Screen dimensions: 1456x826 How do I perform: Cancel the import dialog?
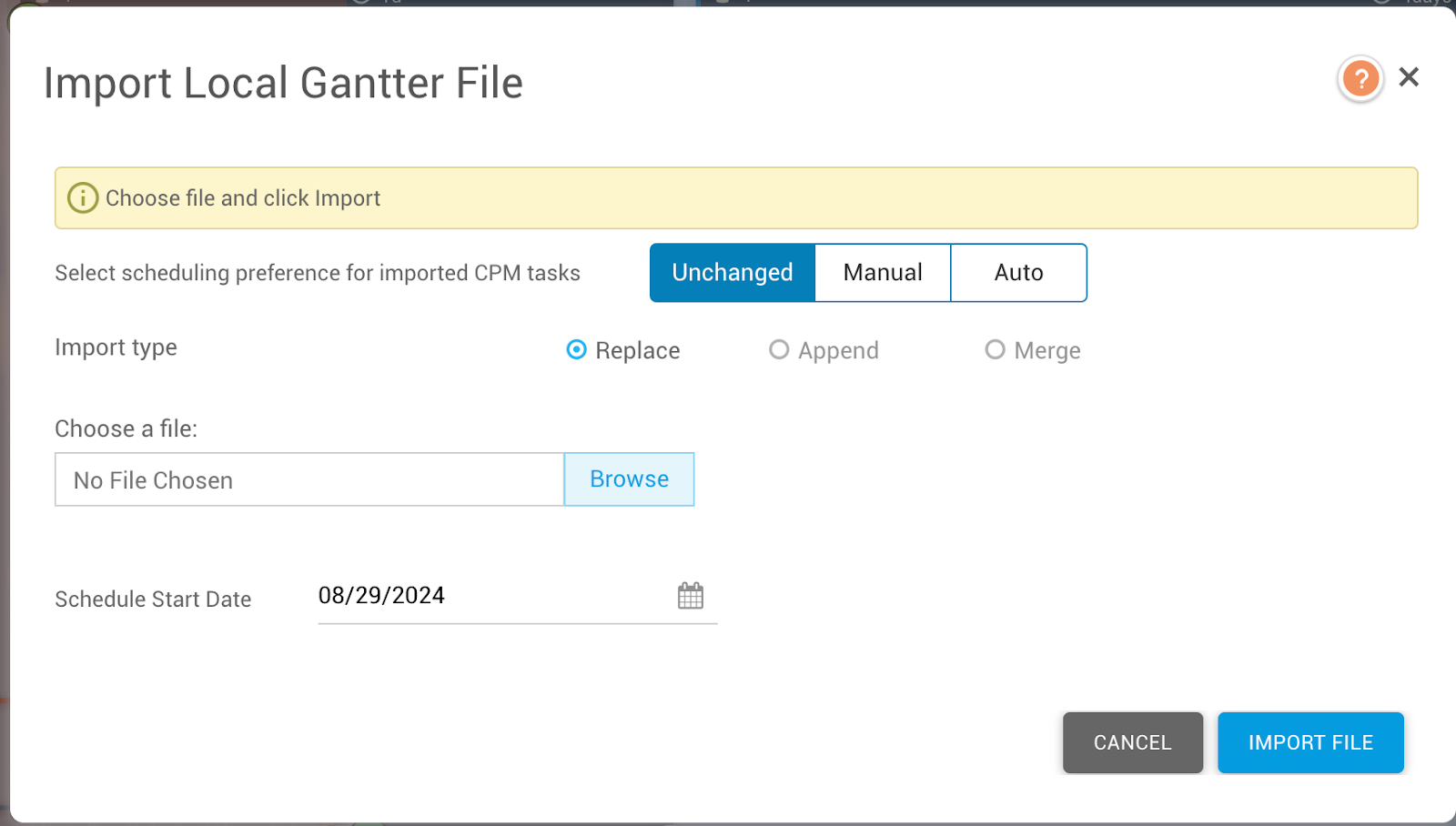1133,742
